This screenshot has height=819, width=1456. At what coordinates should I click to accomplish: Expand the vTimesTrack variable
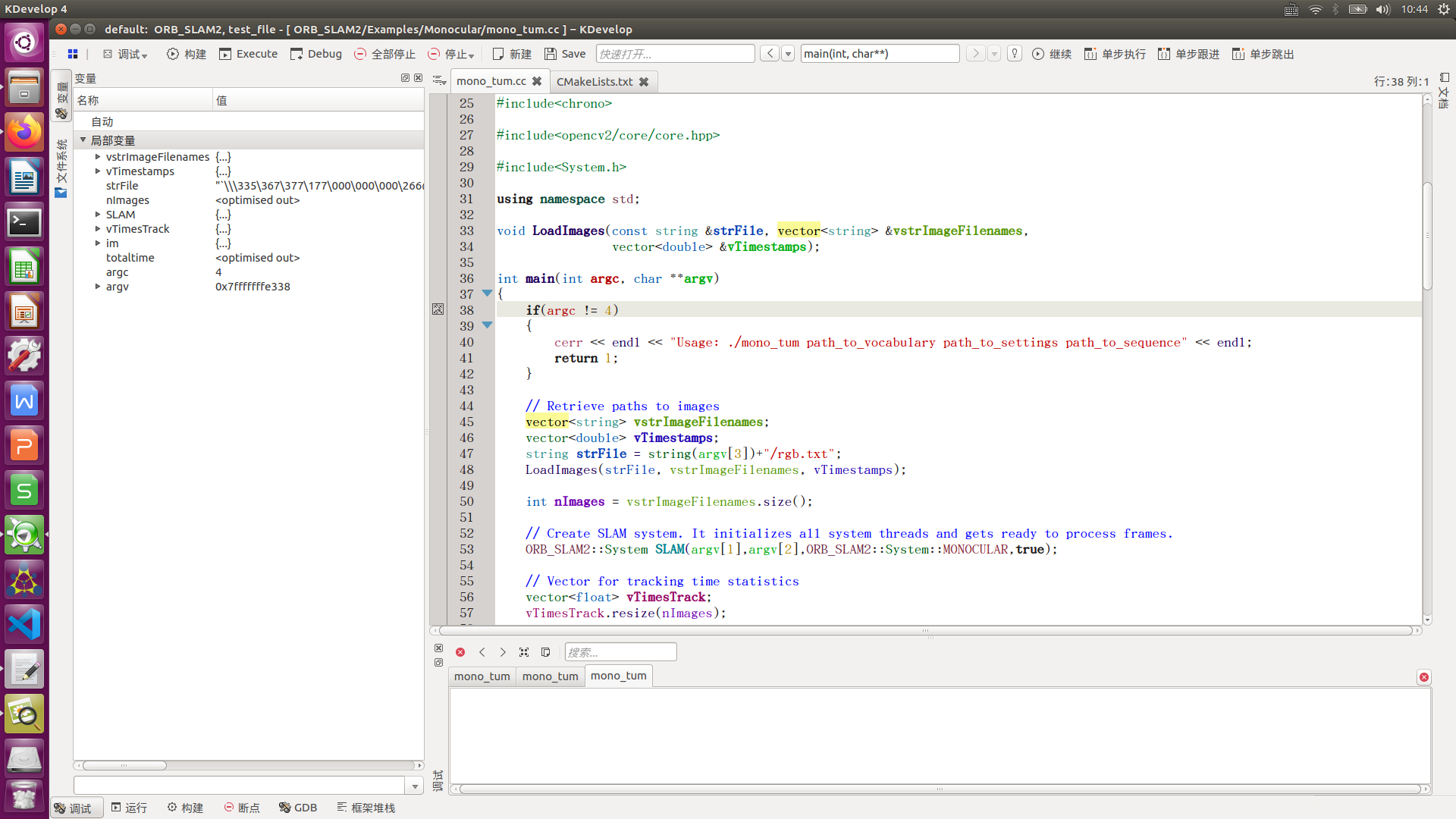pos(98,229)
